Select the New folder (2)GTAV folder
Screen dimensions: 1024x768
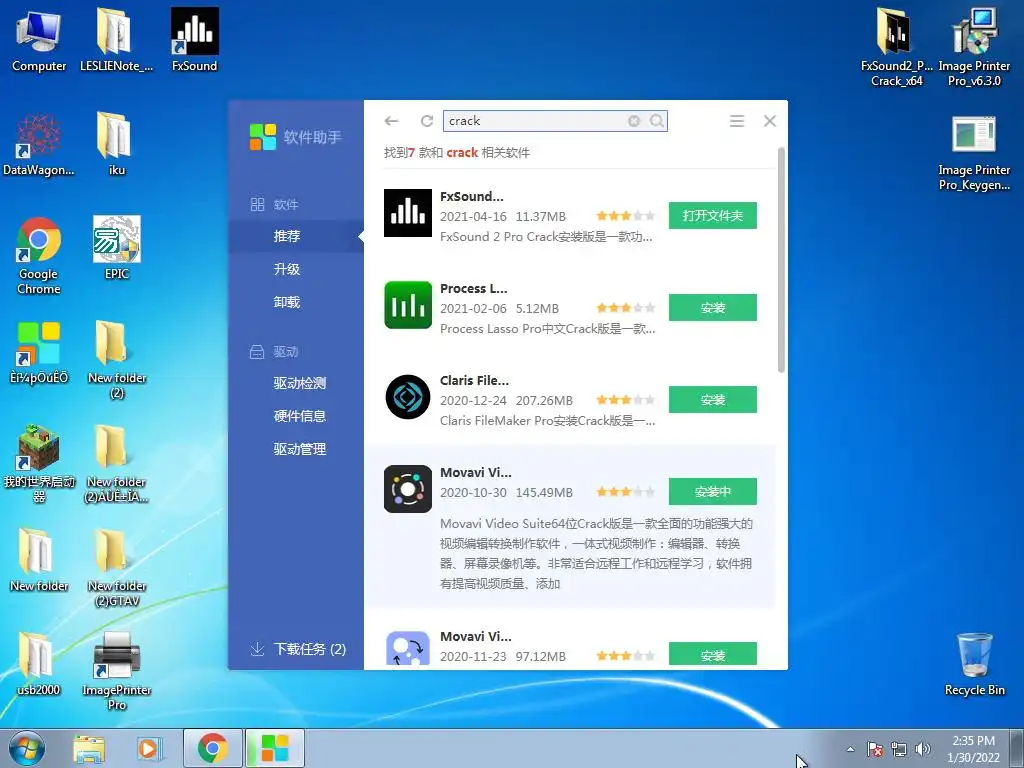[x=116, y=567]
